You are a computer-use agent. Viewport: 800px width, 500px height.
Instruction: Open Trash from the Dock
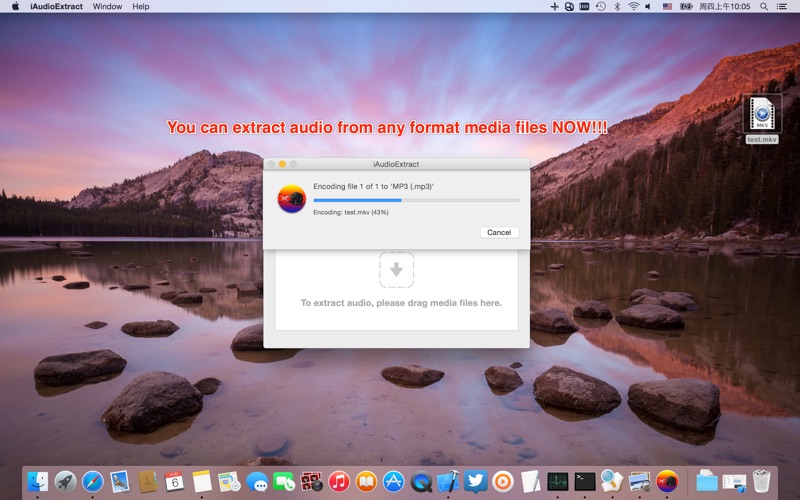click(762, 481)
